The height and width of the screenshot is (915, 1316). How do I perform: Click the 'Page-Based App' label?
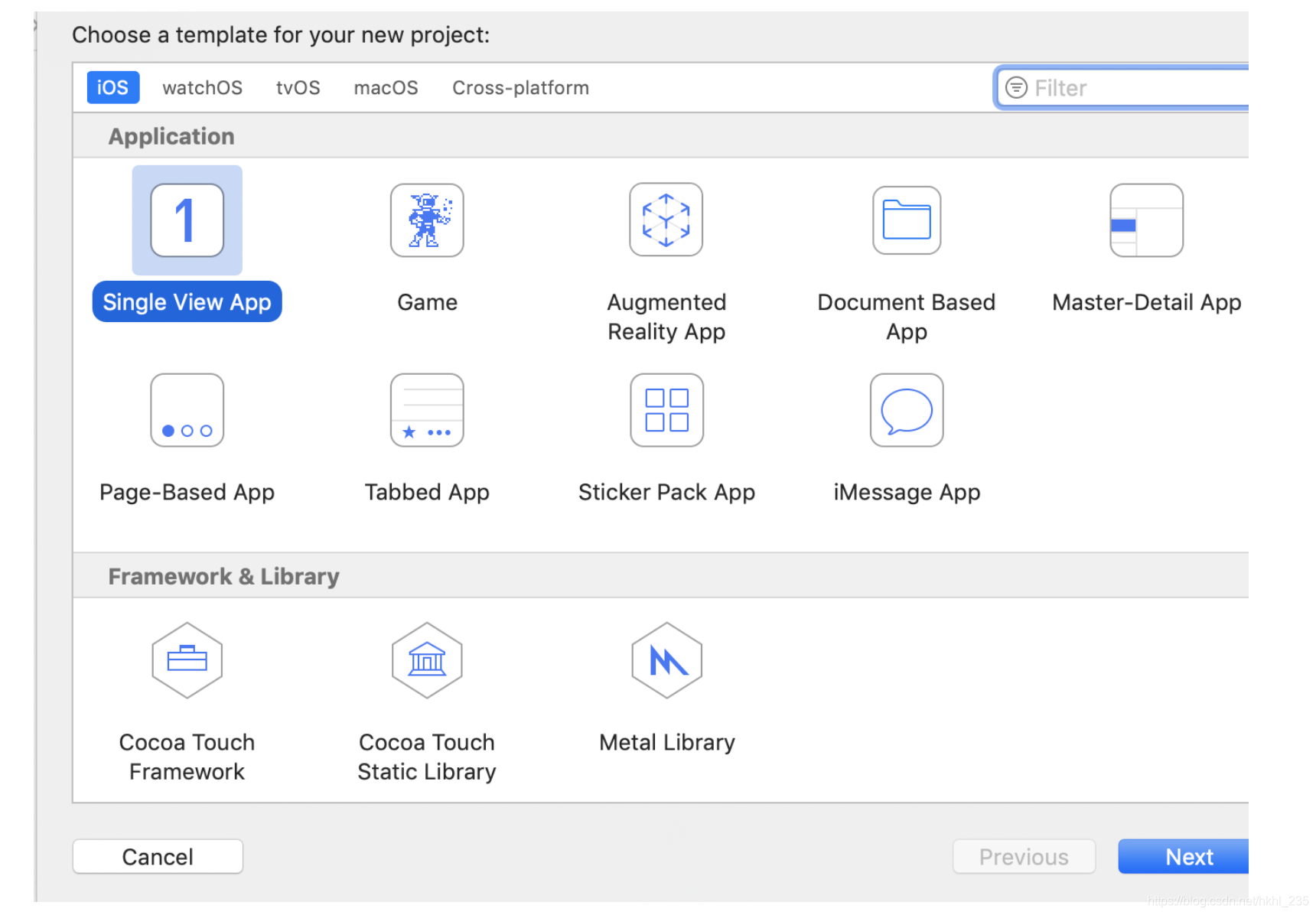187,492
